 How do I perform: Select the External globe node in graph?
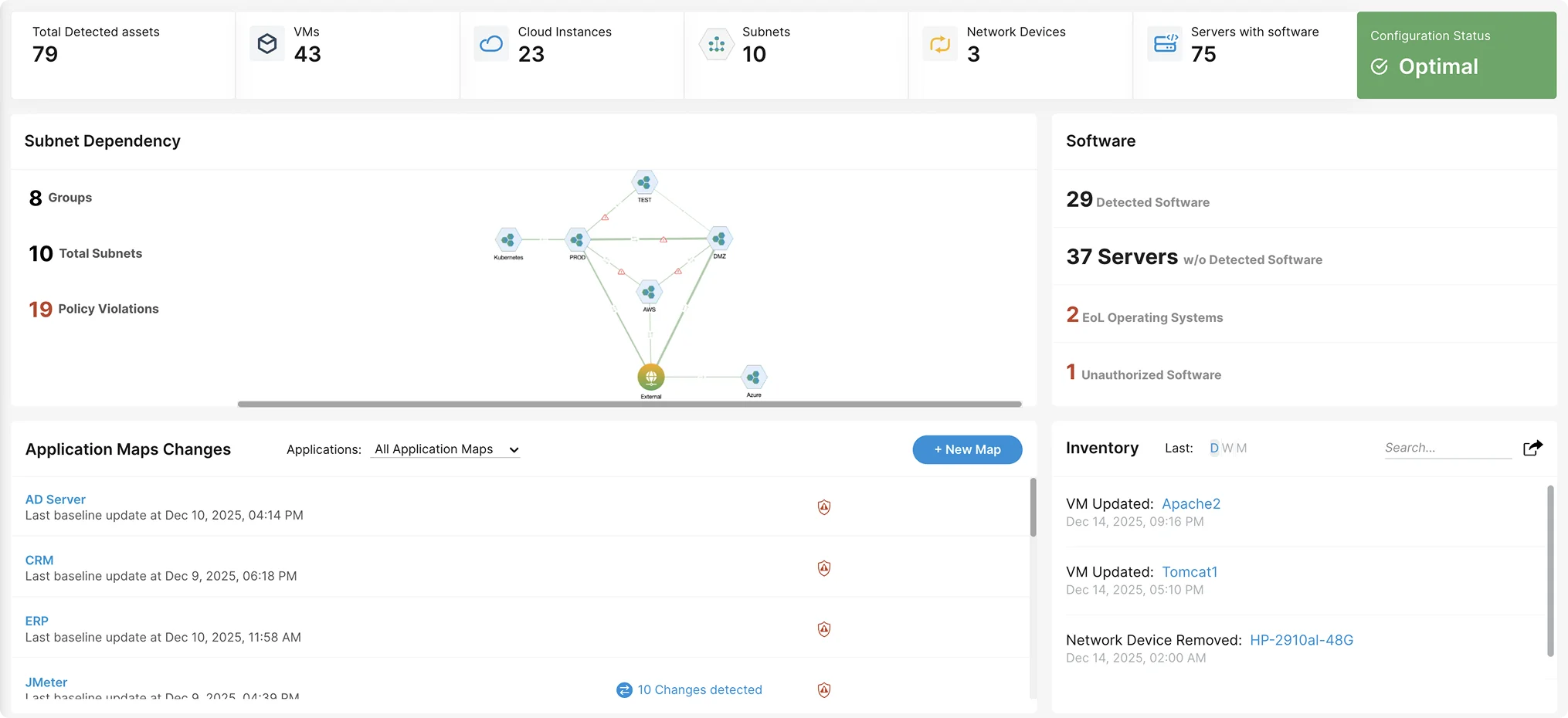pyautogui.click(x=651, y=378)
